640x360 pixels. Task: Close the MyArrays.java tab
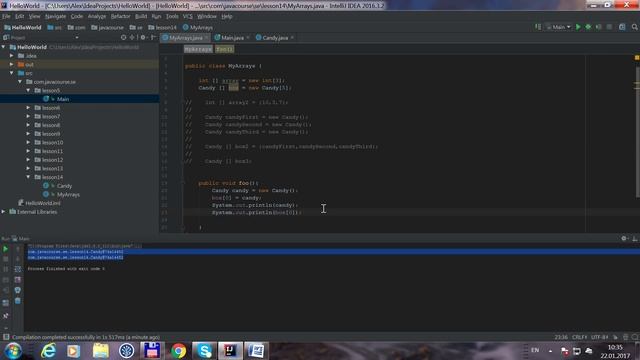tap(207, 38)
